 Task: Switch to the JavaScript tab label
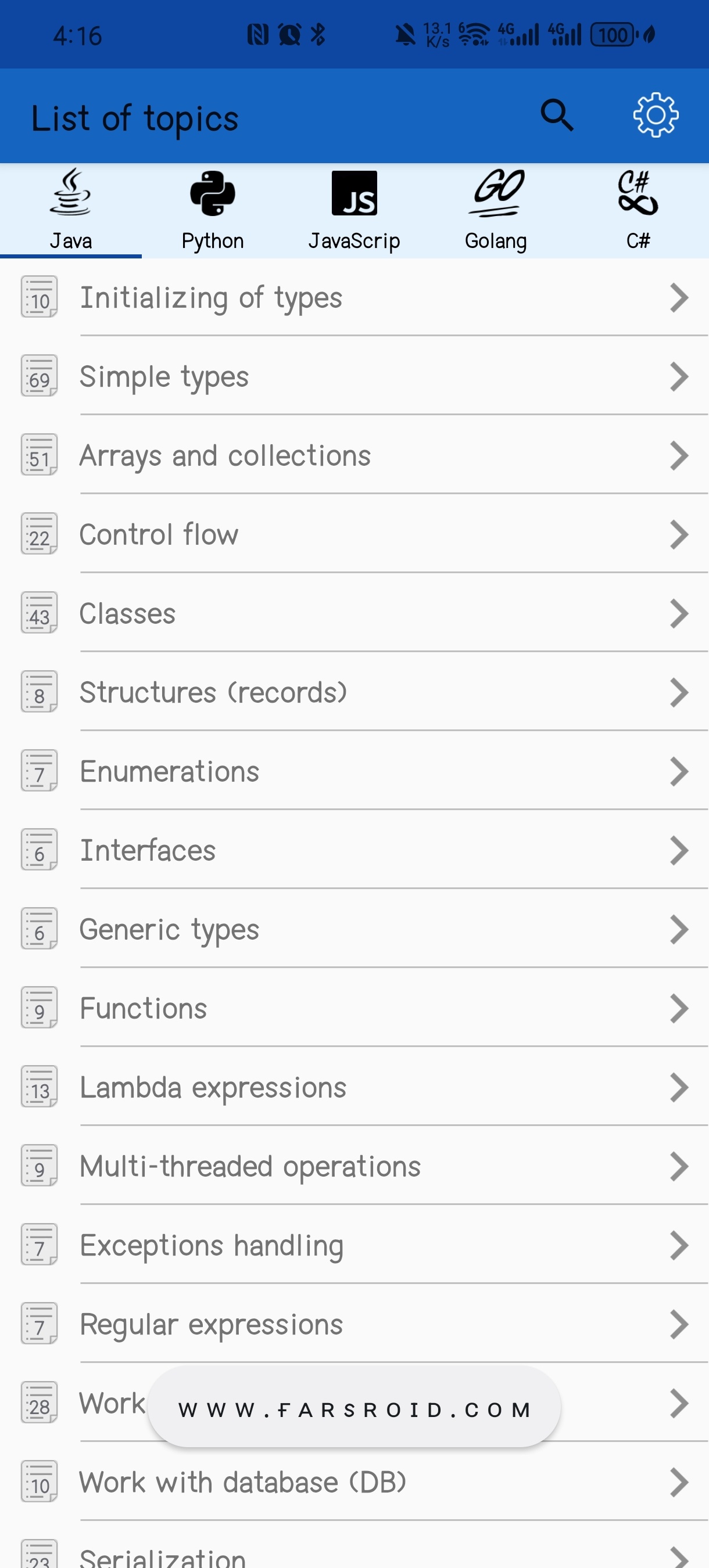(354, 241)
